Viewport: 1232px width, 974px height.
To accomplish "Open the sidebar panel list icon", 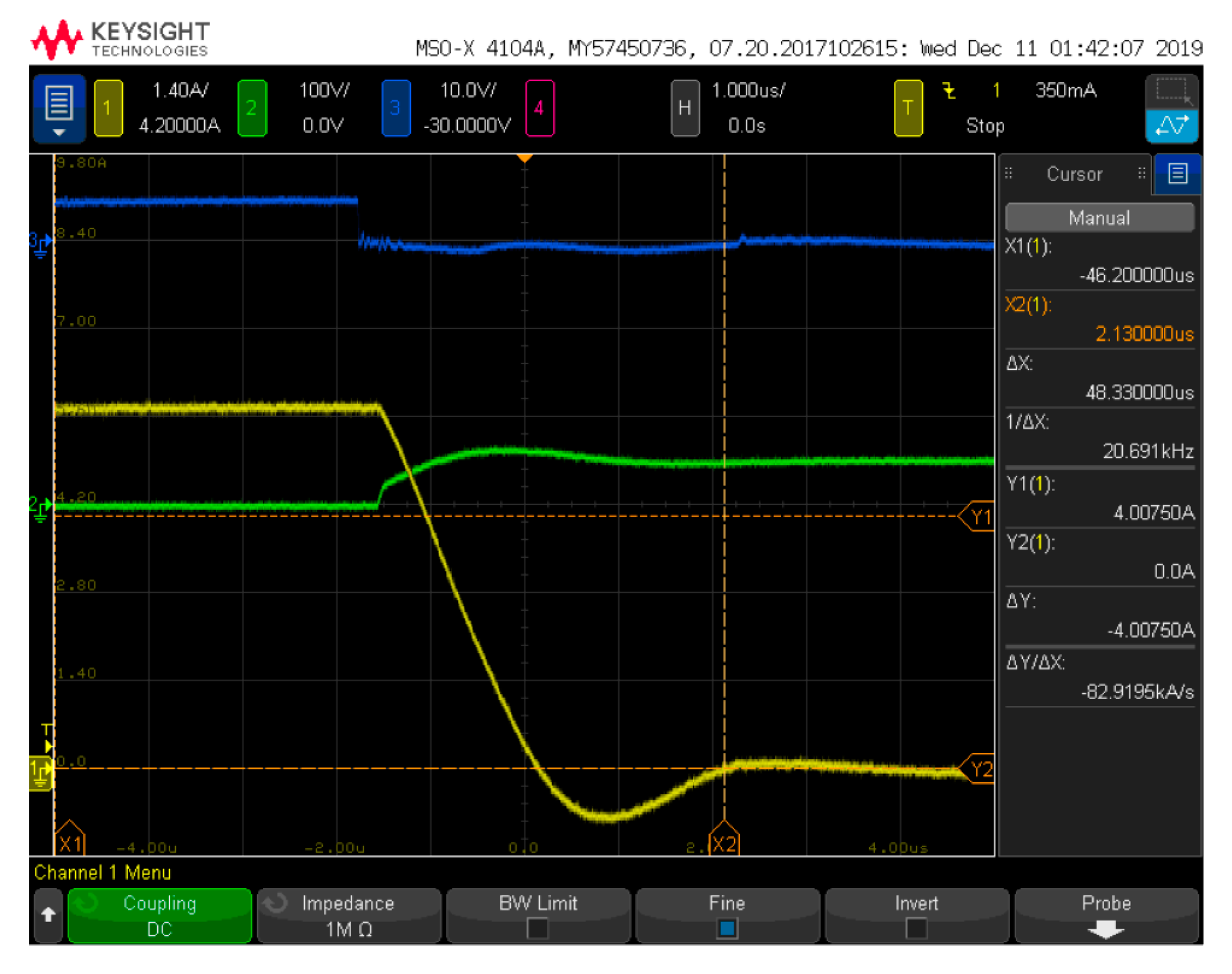I will point(1177,173).
